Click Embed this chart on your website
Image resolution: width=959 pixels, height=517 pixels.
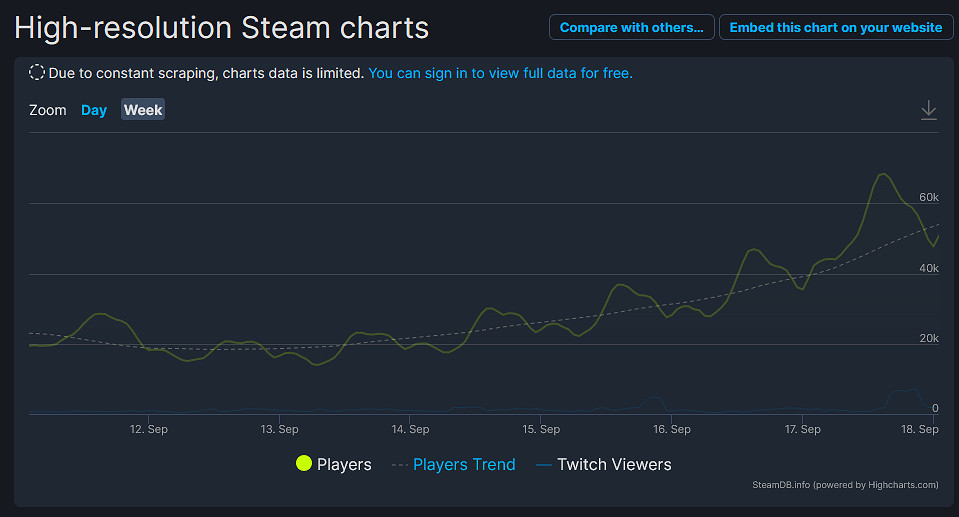(x=835, y=27)
